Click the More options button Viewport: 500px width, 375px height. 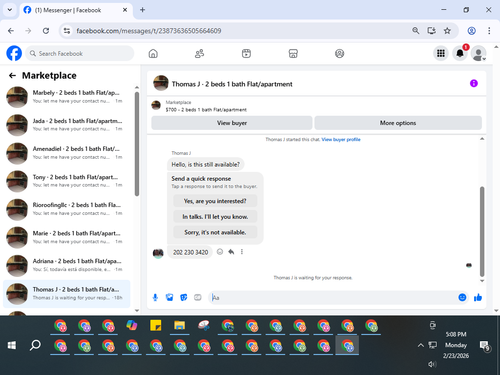pos(398,123)
